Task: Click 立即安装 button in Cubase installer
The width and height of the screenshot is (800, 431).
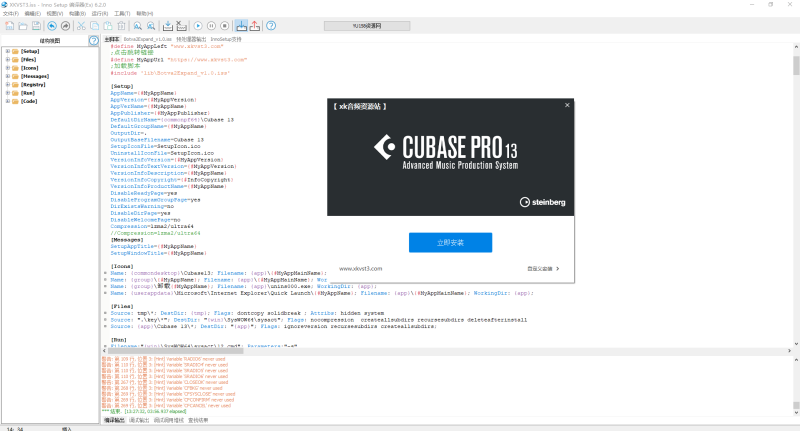Action: (x=451, y=243)
